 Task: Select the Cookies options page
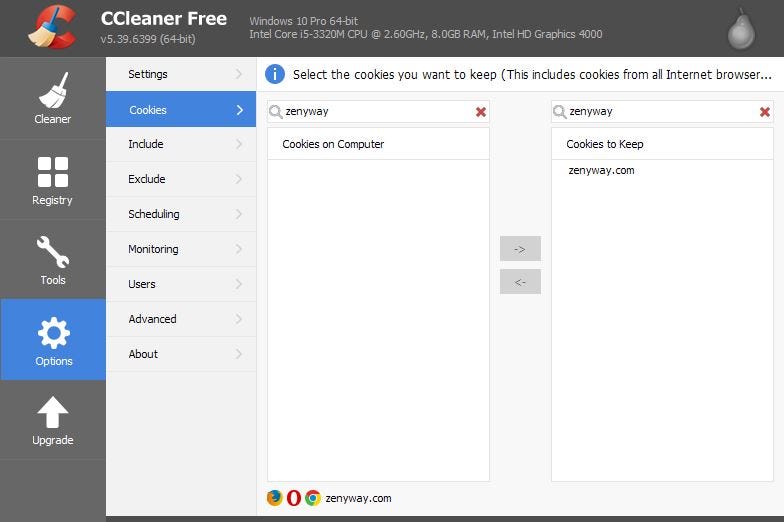pyautogui.click(x=181, y=109)
